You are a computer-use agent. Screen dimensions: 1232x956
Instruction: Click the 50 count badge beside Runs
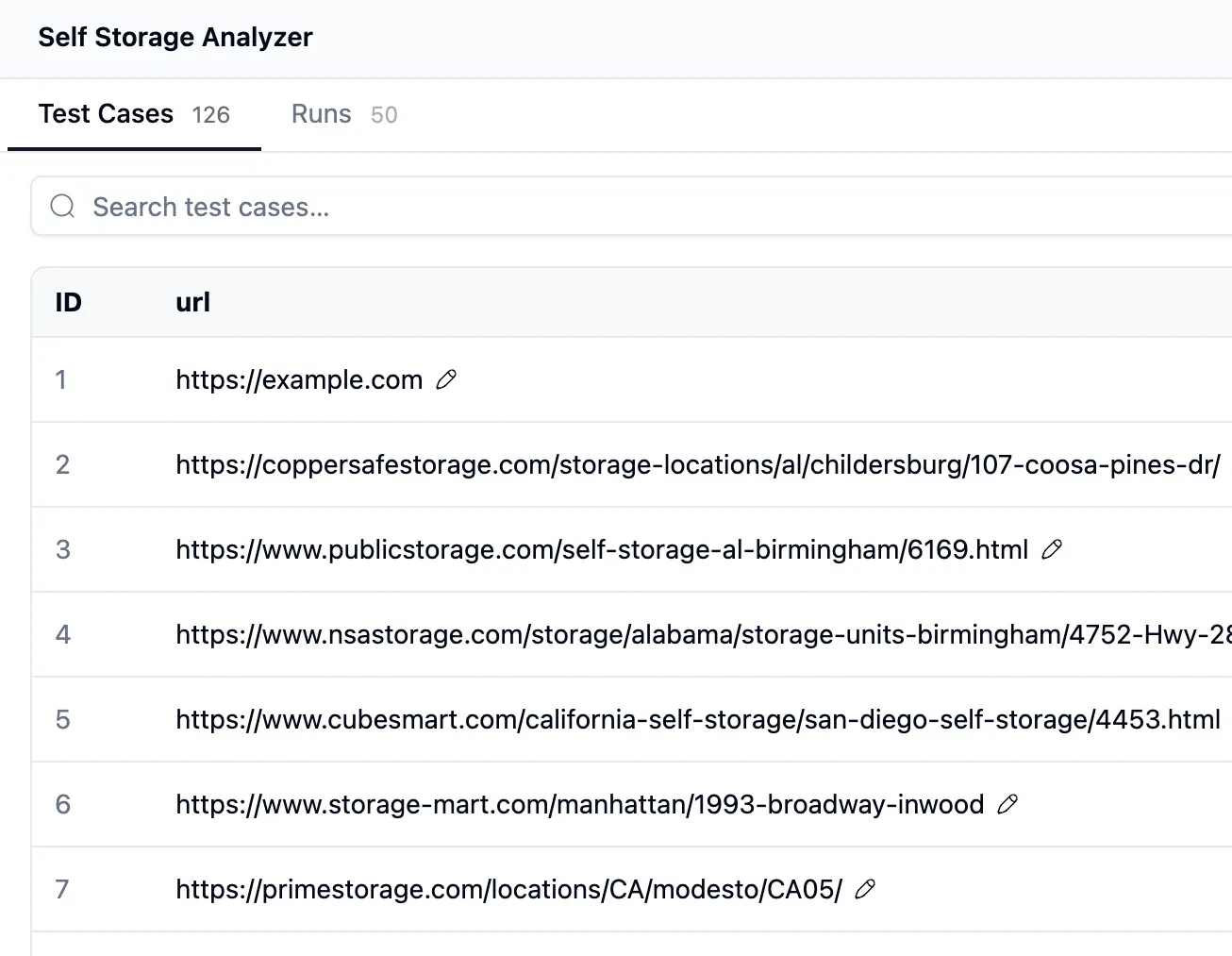[384, 115]
